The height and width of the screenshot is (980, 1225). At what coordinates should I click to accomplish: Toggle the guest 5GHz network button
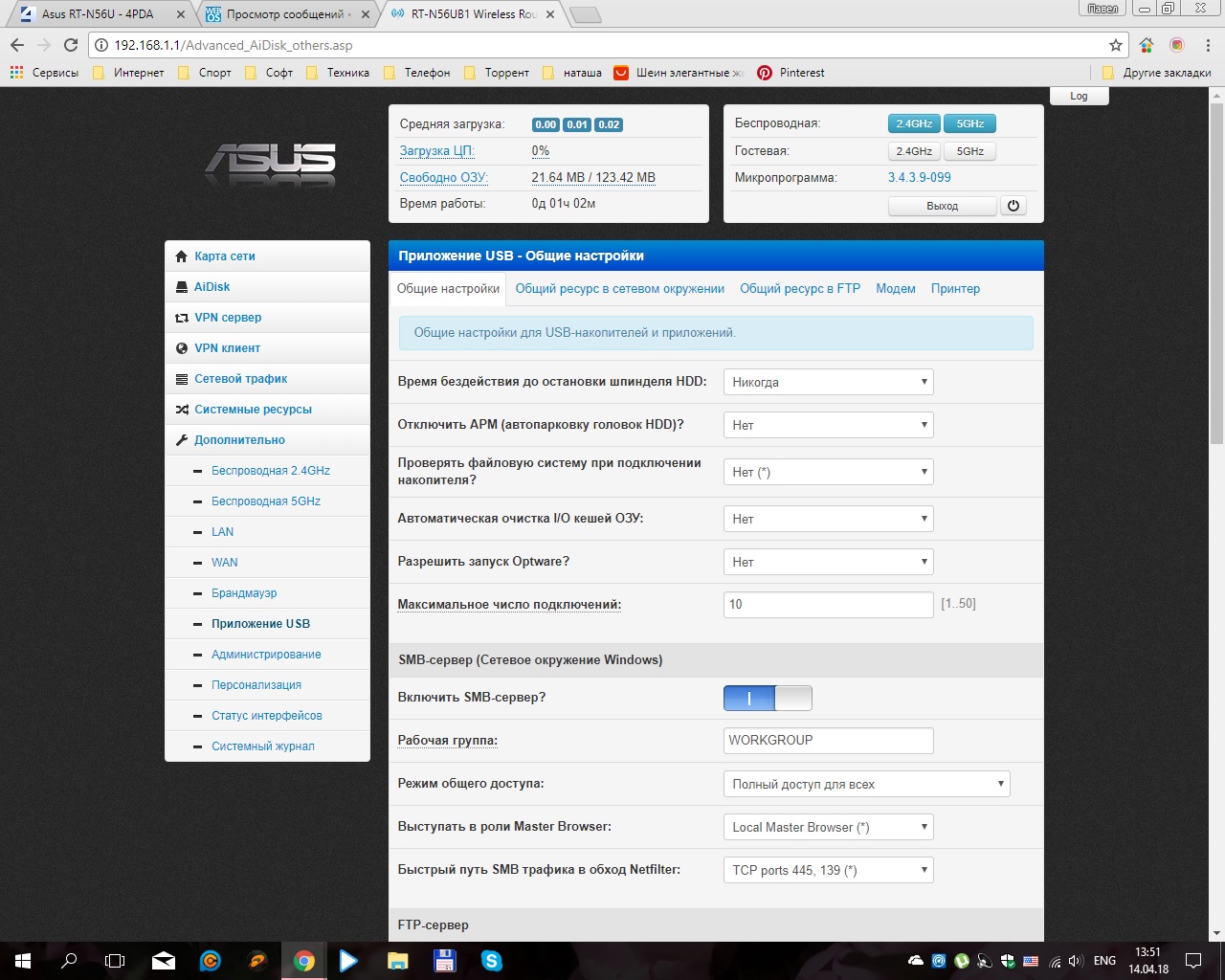(x=969, y=151)
